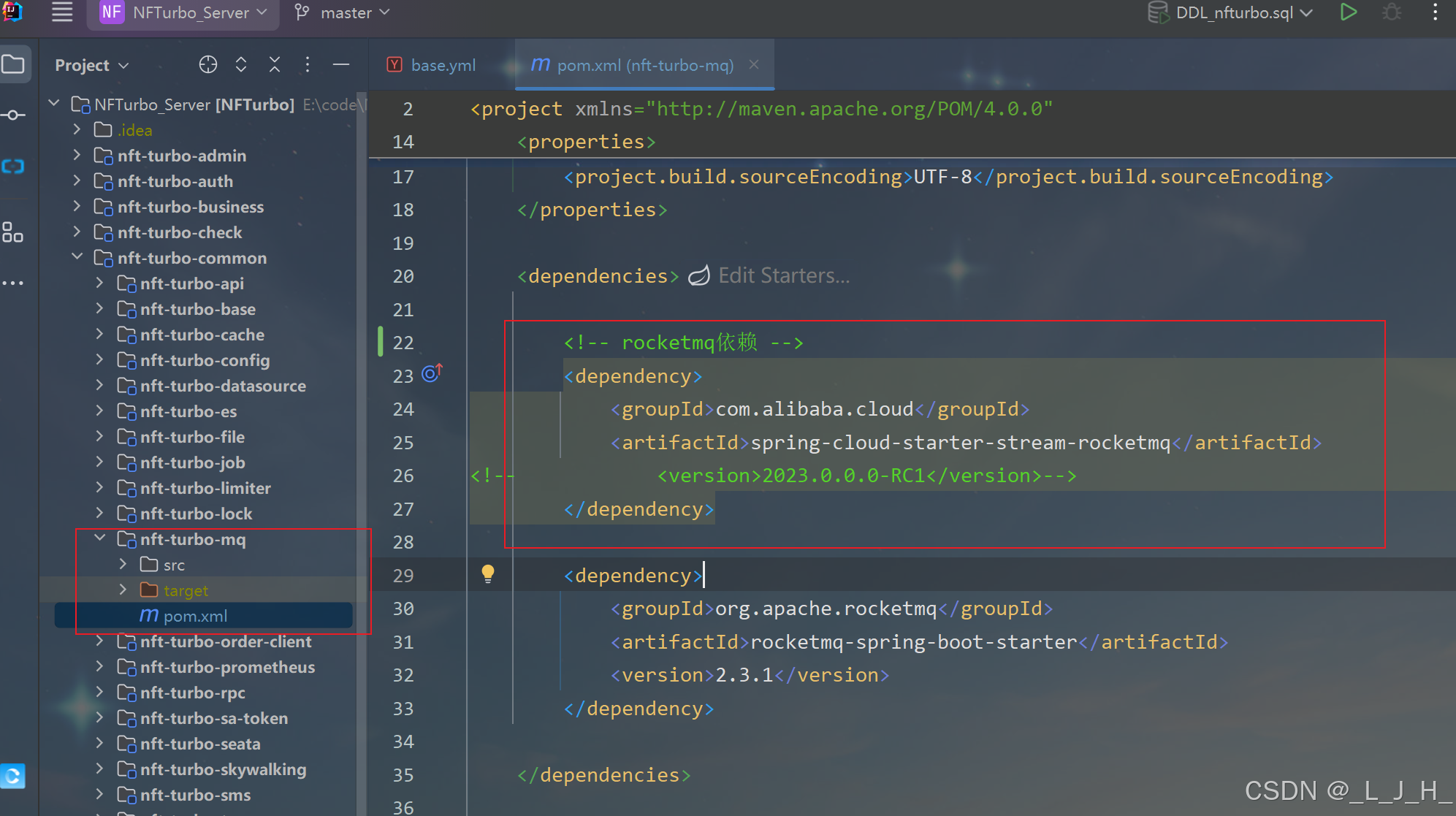Open Project panel options three-dots menu

coord(308,65)
